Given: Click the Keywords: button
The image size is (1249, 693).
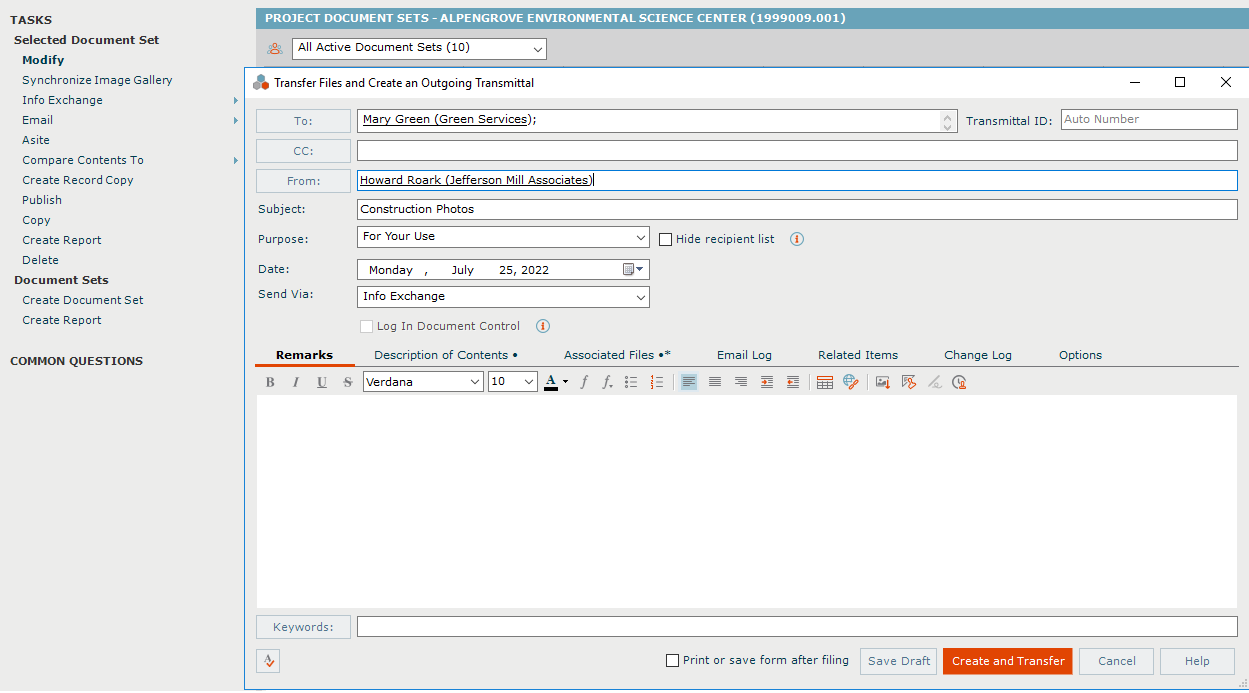Looking at the screenshot, I should tap(303, 627).
